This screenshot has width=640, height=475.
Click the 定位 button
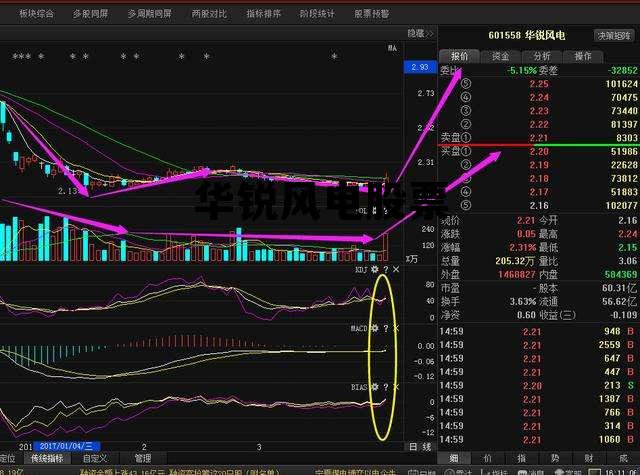tap(7, 458)
